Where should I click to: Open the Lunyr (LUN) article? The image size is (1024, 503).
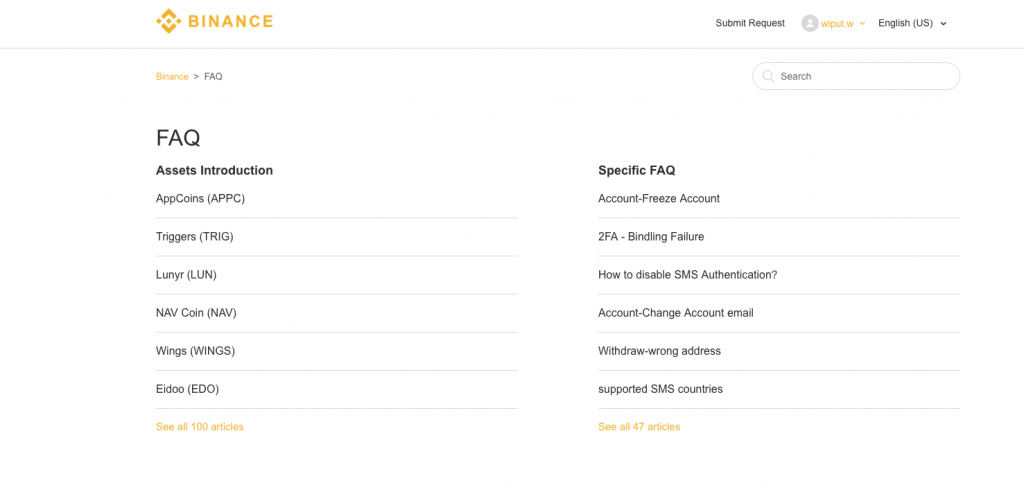(x=186, y=275)
